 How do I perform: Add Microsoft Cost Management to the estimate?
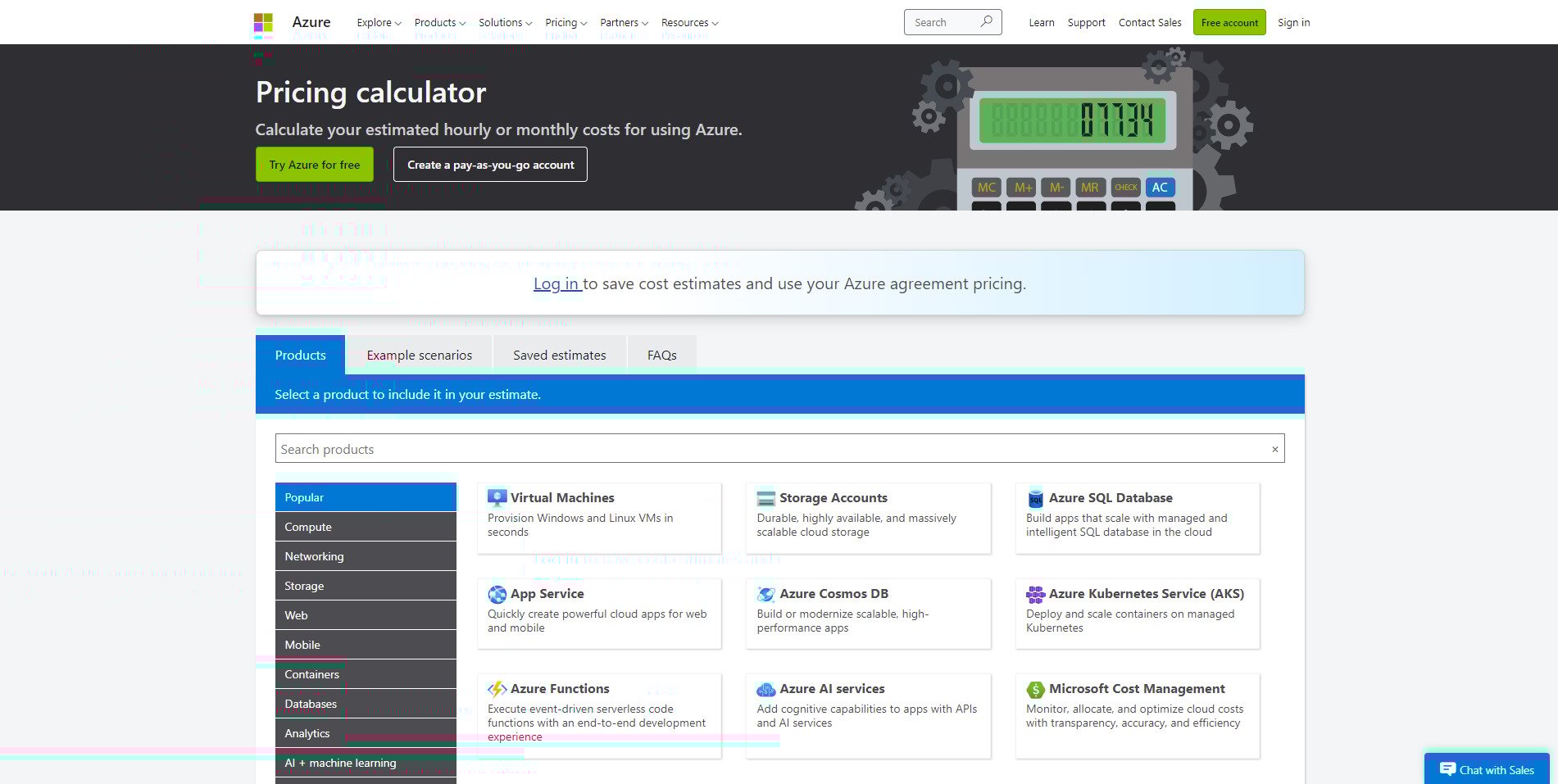pyautogui.click(x=1138, y=716)
